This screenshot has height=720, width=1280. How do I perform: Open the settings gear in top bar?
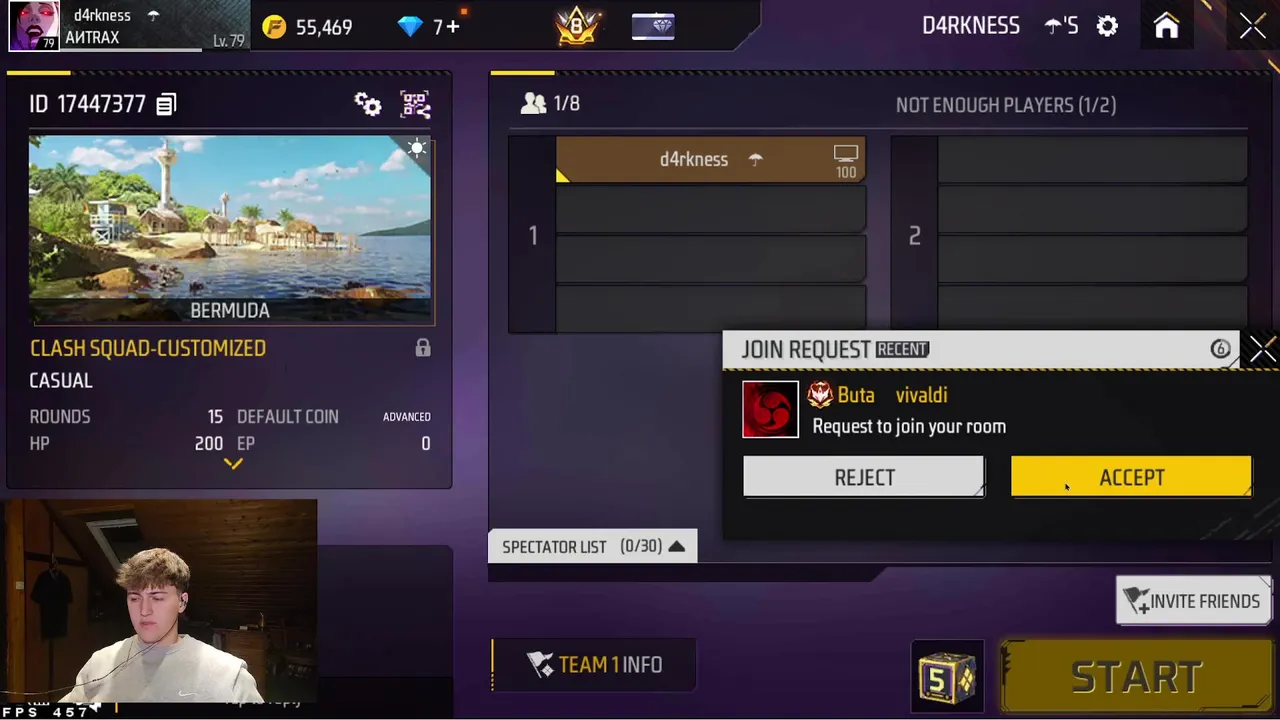click(x=1107, y=26)
